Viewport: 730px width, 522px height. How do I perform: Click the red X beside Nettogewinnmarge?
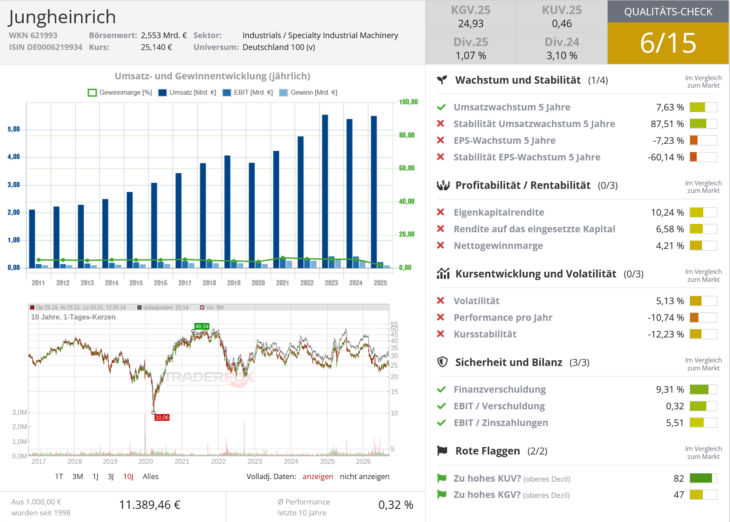pyautogui.click(x=440, y=246)
